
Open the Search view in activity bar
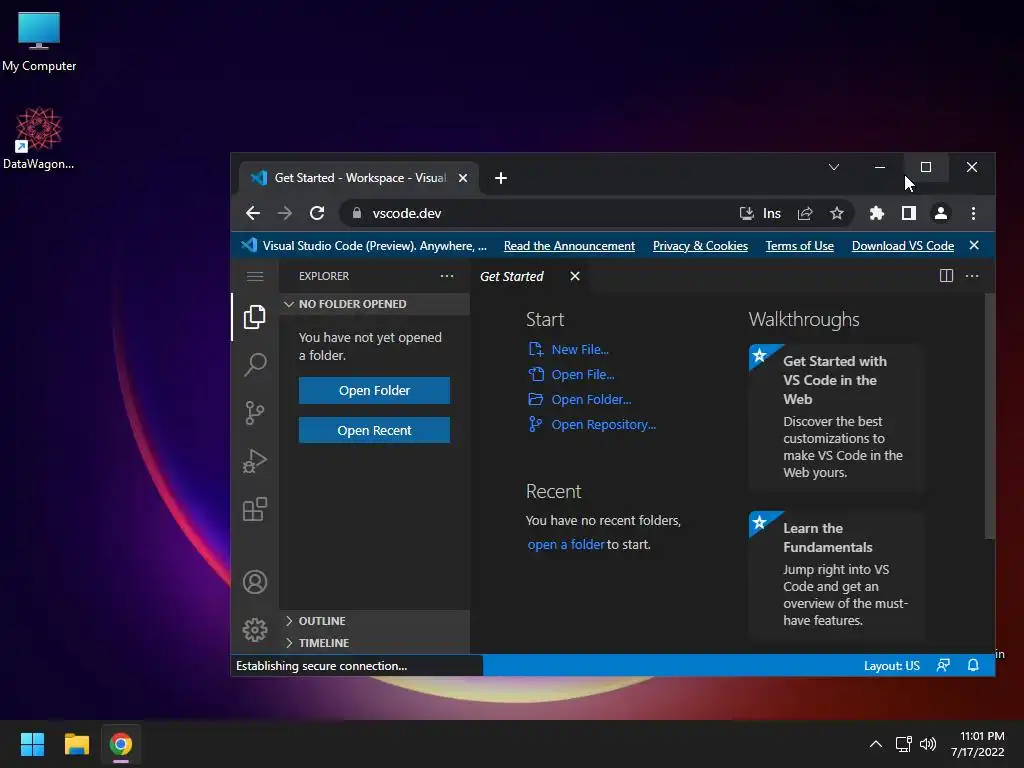(255, 364)
